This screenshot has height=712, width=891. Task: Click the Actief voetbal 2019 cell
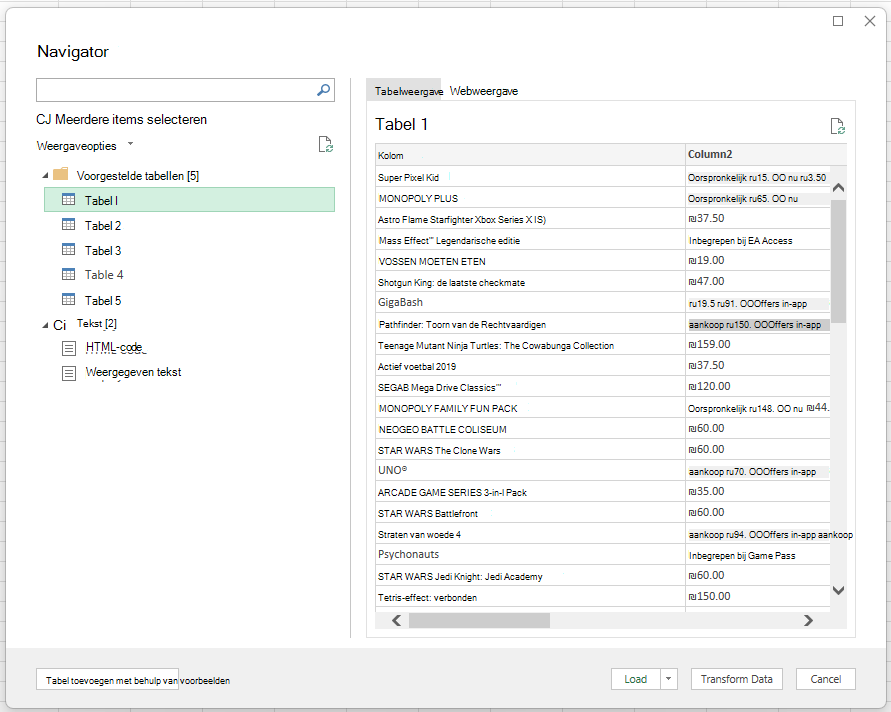[x=530, y=367]
